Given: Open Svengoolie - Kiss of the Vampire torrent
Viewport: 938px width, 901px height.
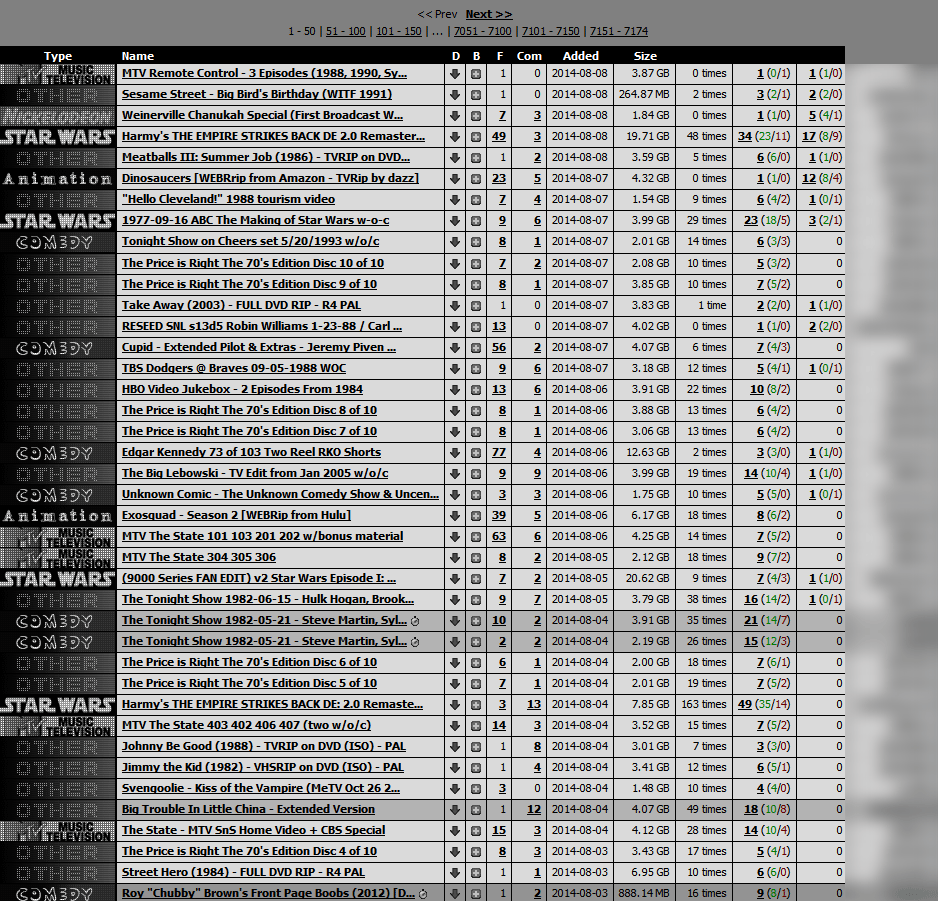Looking at the screenshot, I should pos(261,788).
